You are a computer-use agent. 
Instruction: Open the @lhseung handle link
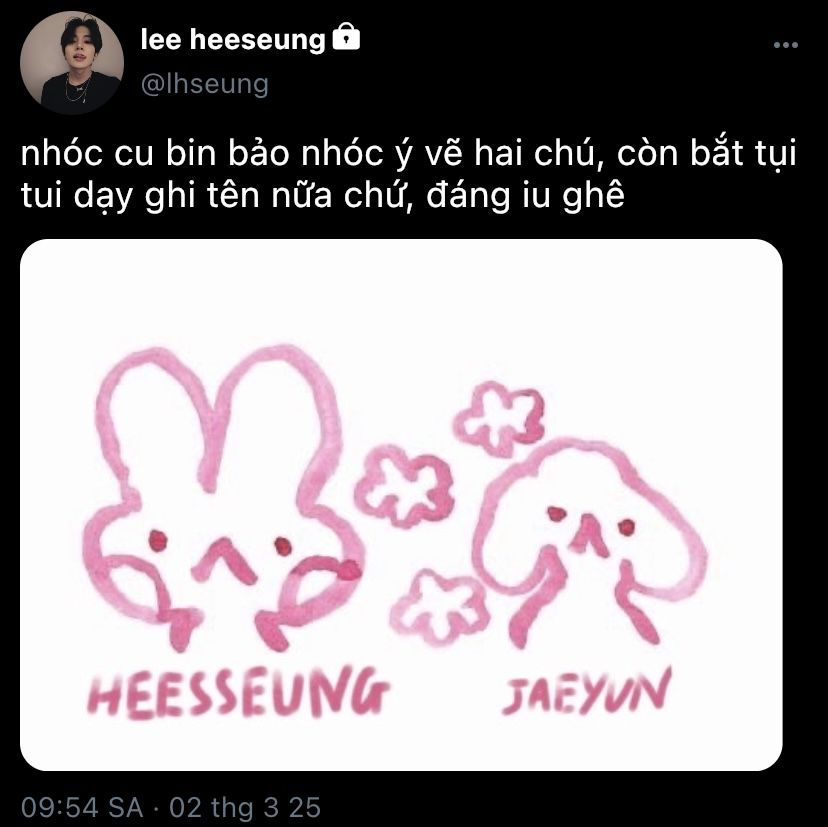205,84
